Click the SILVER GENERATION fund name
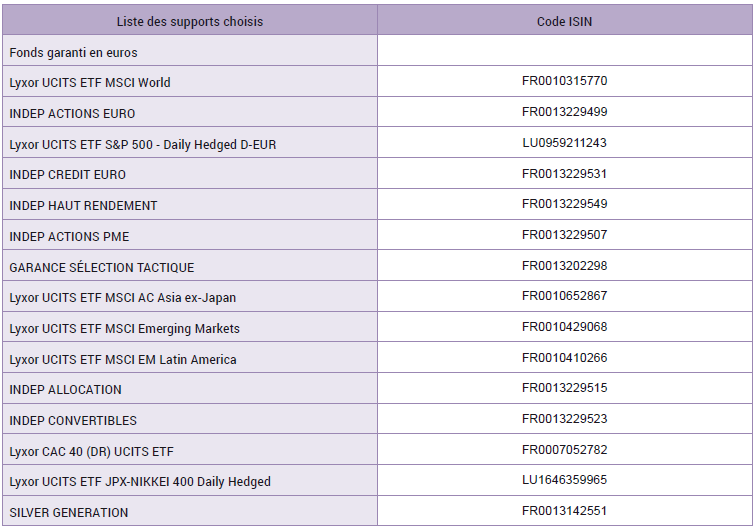755x527 pixels. [69, 513]
